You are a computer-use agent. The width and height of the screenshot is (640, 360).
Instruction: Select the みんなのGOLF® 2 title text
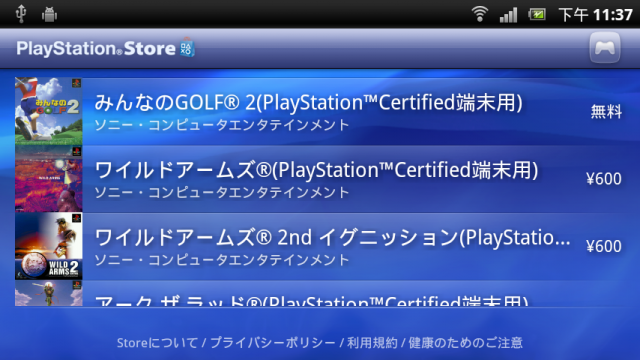point(308,102)
